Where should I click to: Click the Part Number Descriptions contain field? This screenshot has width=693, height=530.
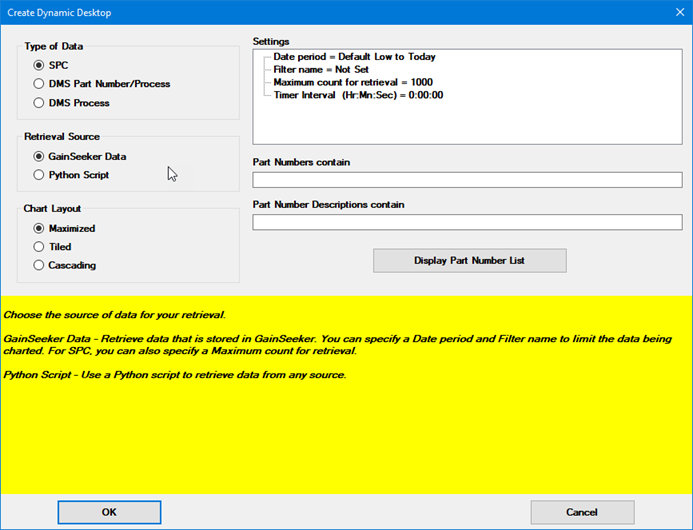click(x=467, y=222)
